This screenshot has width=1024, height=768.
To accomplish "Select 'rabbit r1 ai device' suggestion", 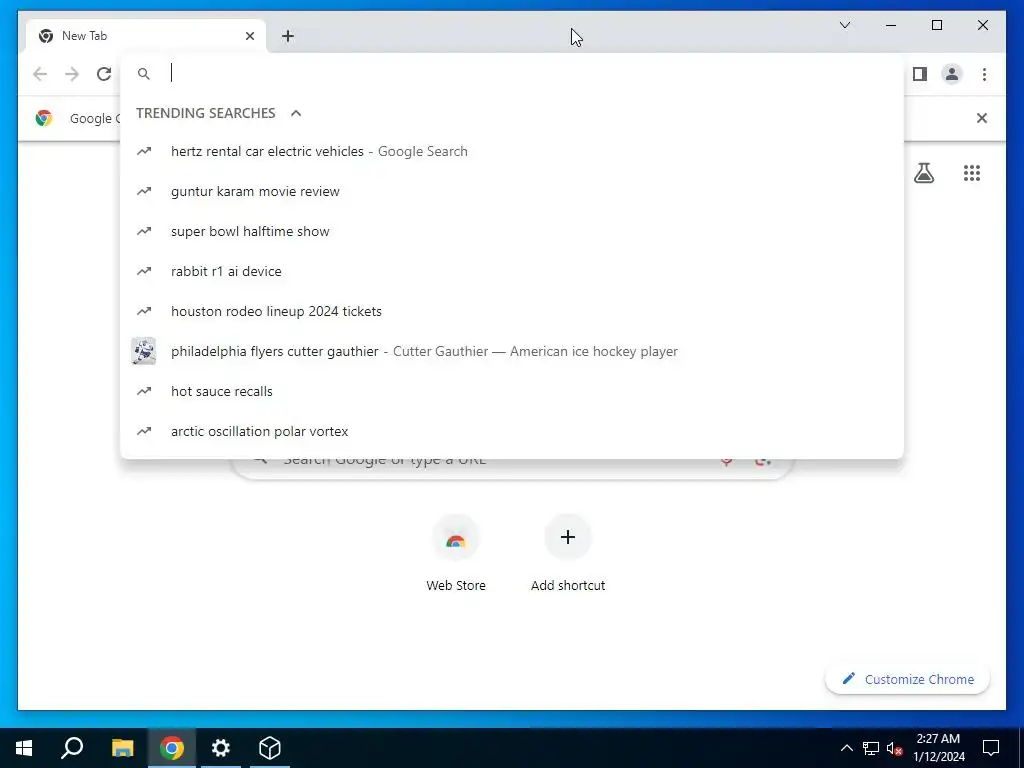I will 512,271.
